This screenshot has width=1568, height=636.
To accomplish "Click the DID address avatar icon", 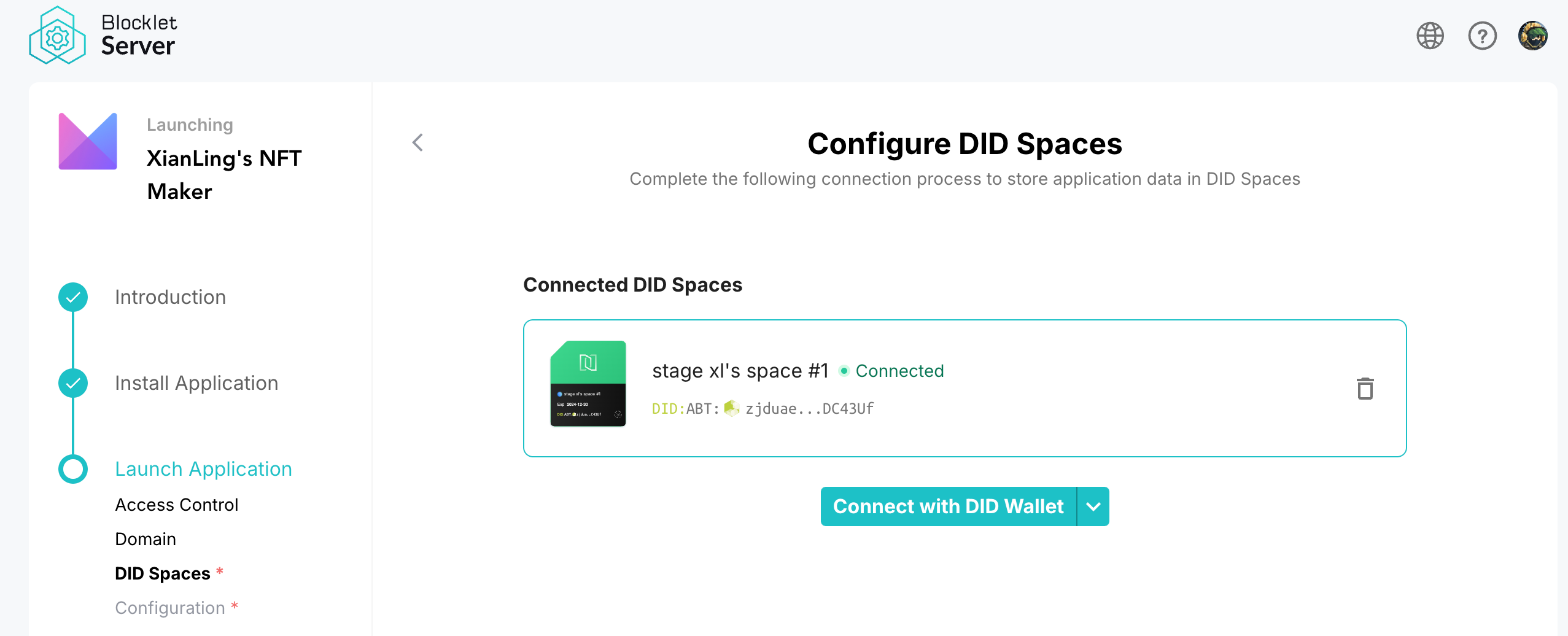I will point(731,408).
